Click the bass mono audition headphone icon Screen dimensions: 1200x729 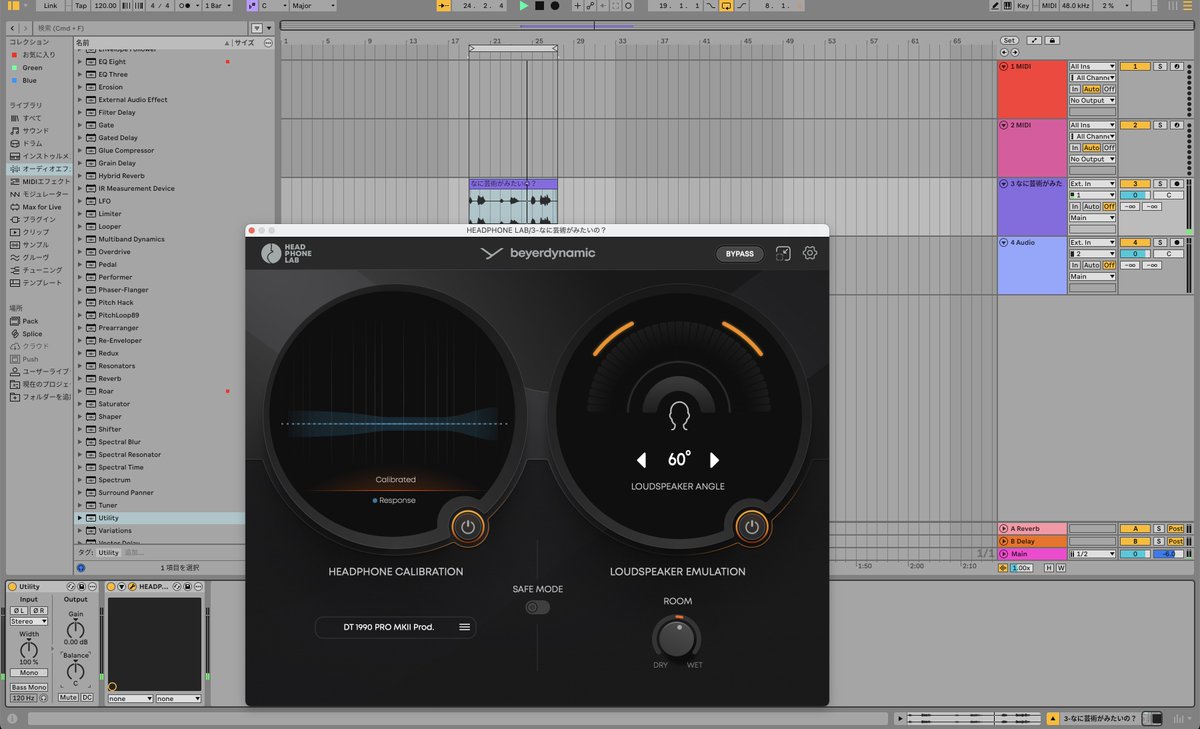pos(43,697)
